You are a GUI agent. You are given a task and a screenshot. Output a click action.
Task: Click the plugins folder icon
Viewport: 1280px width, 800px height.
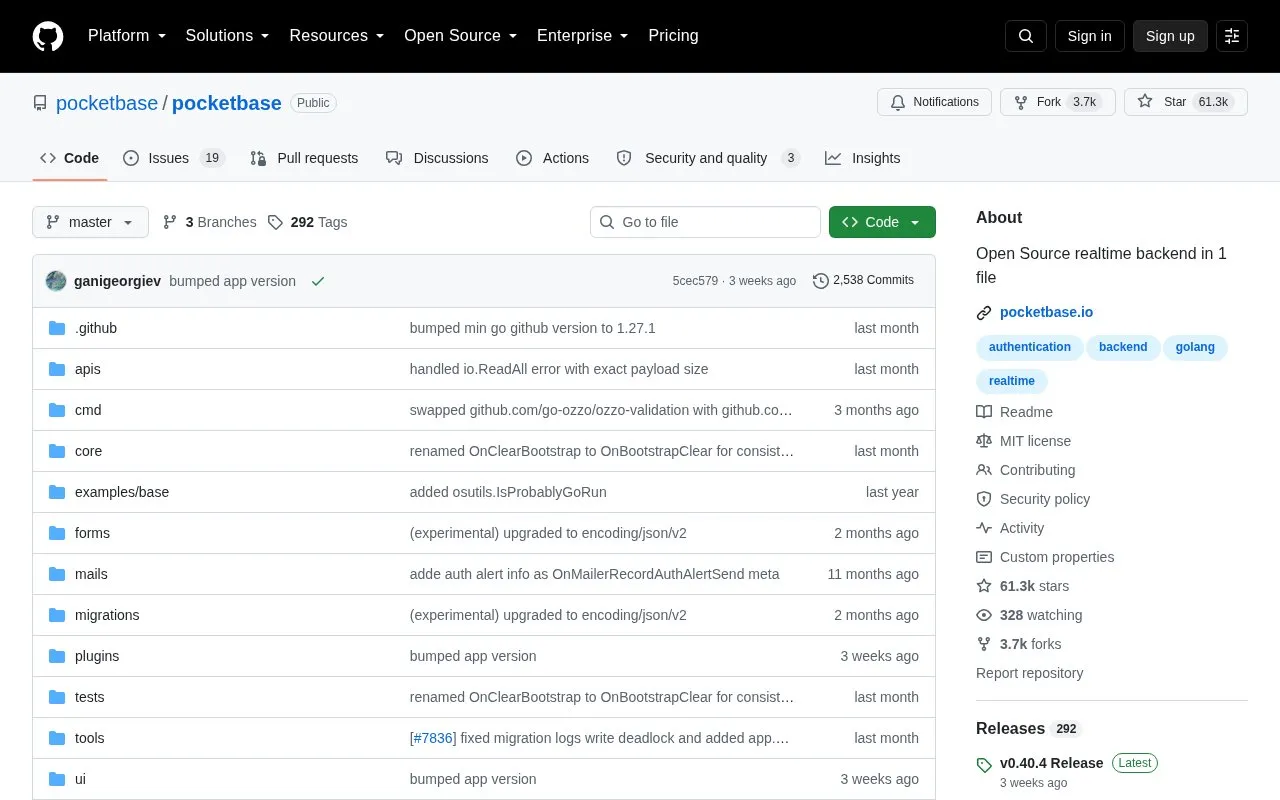[57, 656]
